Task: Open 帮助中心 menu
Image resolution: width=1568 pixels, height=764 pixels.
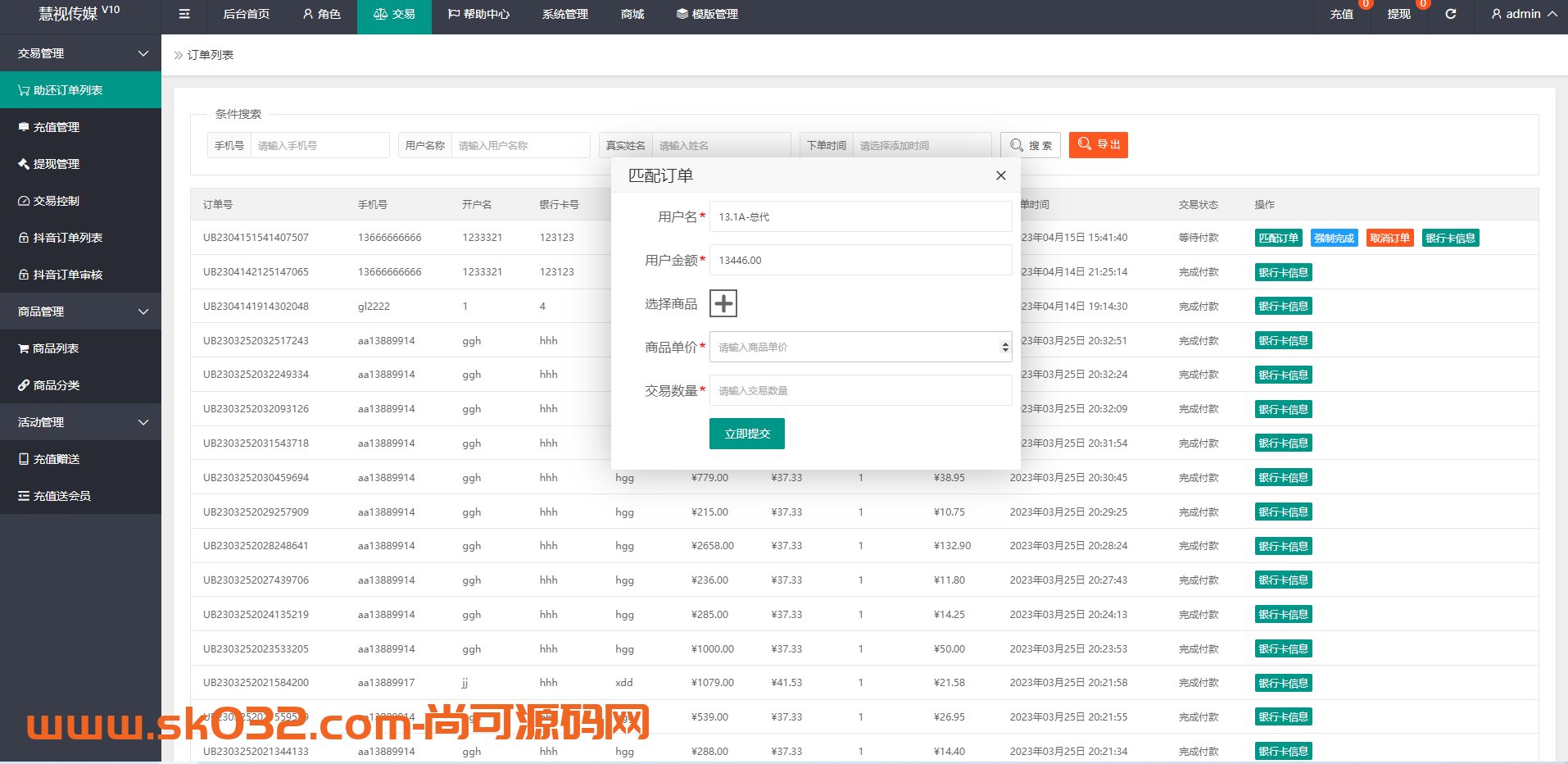Action: 478,14
